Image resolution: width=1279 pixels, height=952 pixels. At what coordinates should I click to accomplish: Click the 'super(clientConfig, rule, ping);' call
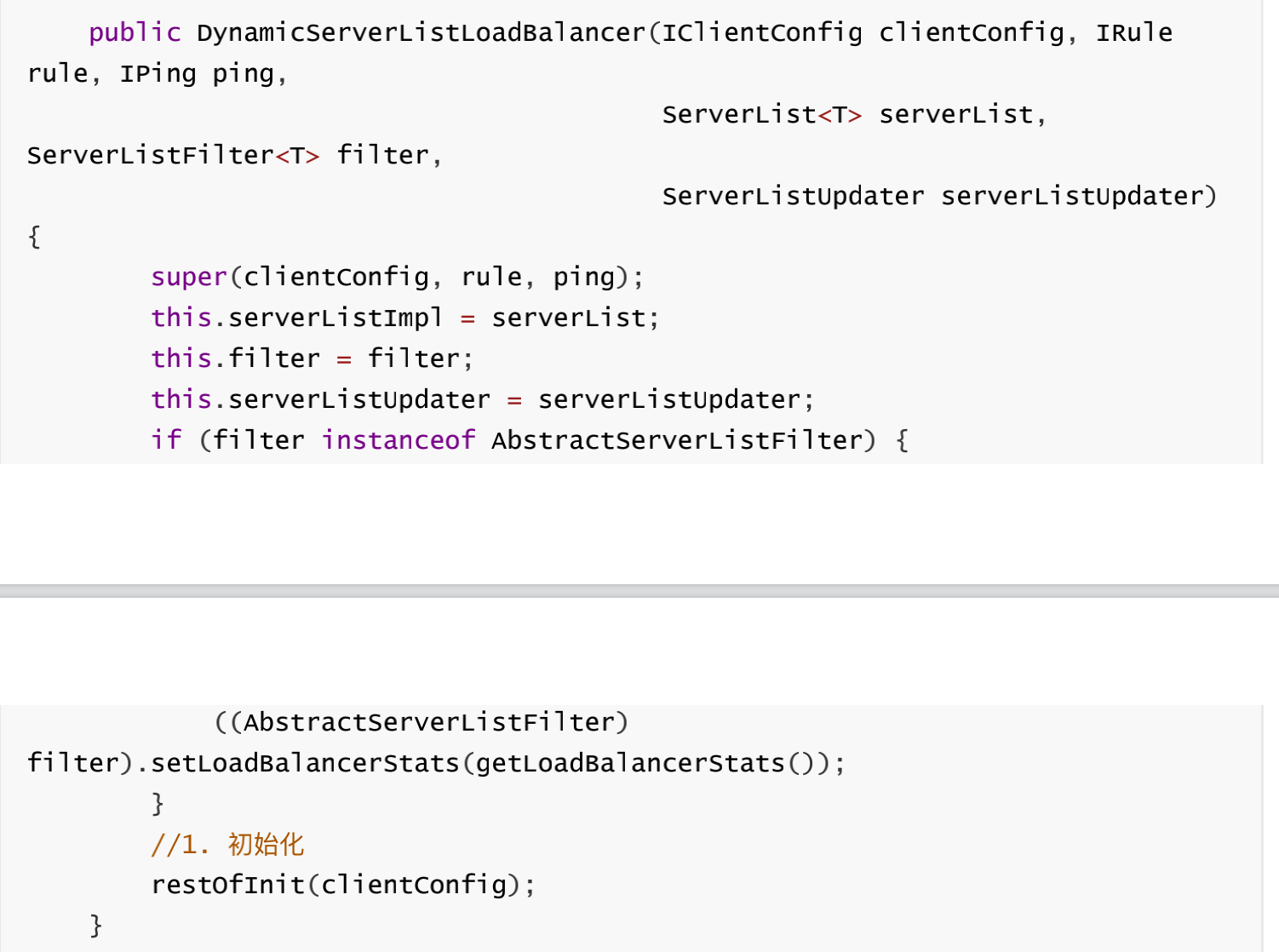(398, 278)
